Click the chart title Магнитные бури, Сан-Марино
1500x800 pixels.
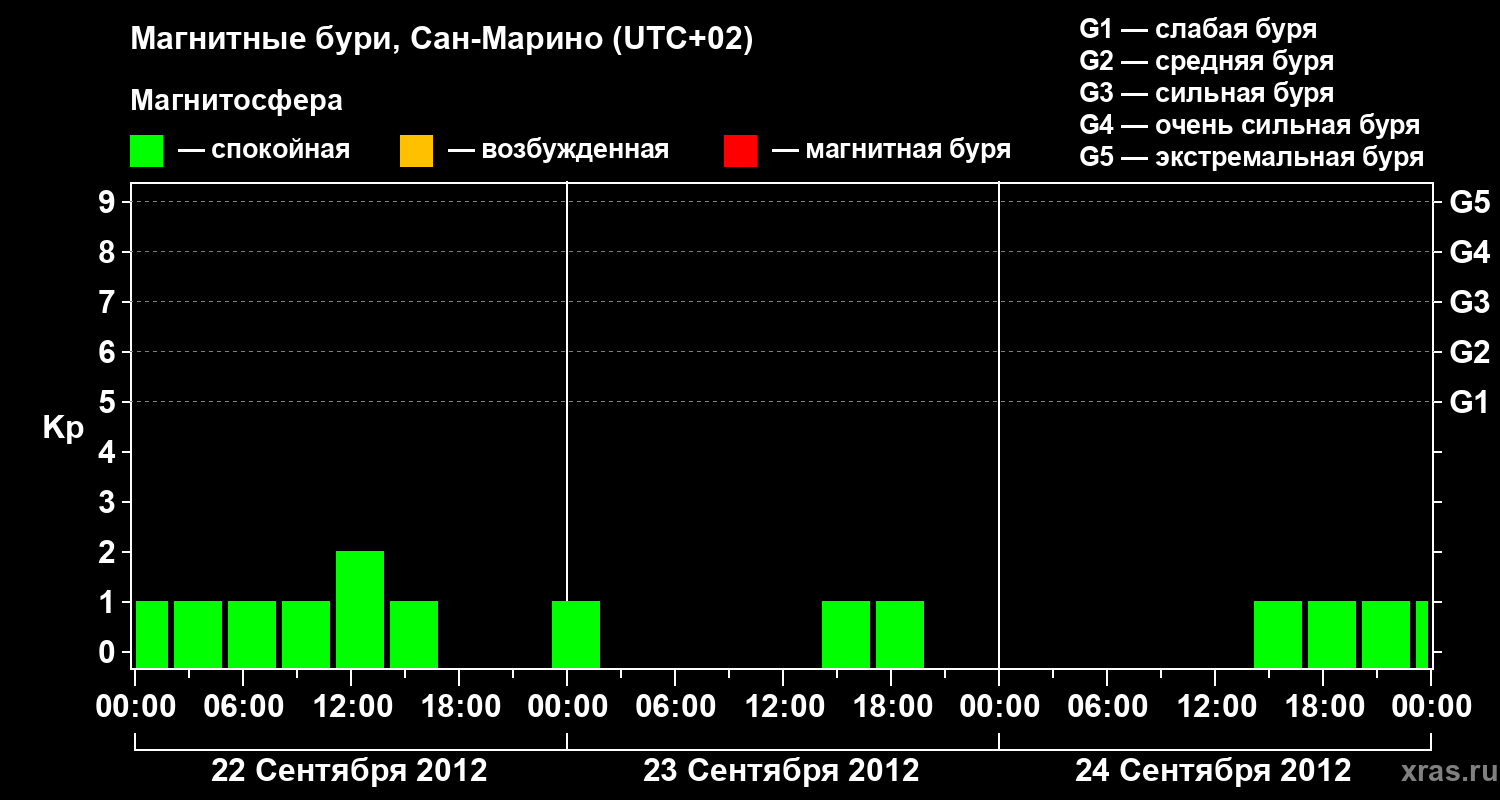[x=442, y=39]
